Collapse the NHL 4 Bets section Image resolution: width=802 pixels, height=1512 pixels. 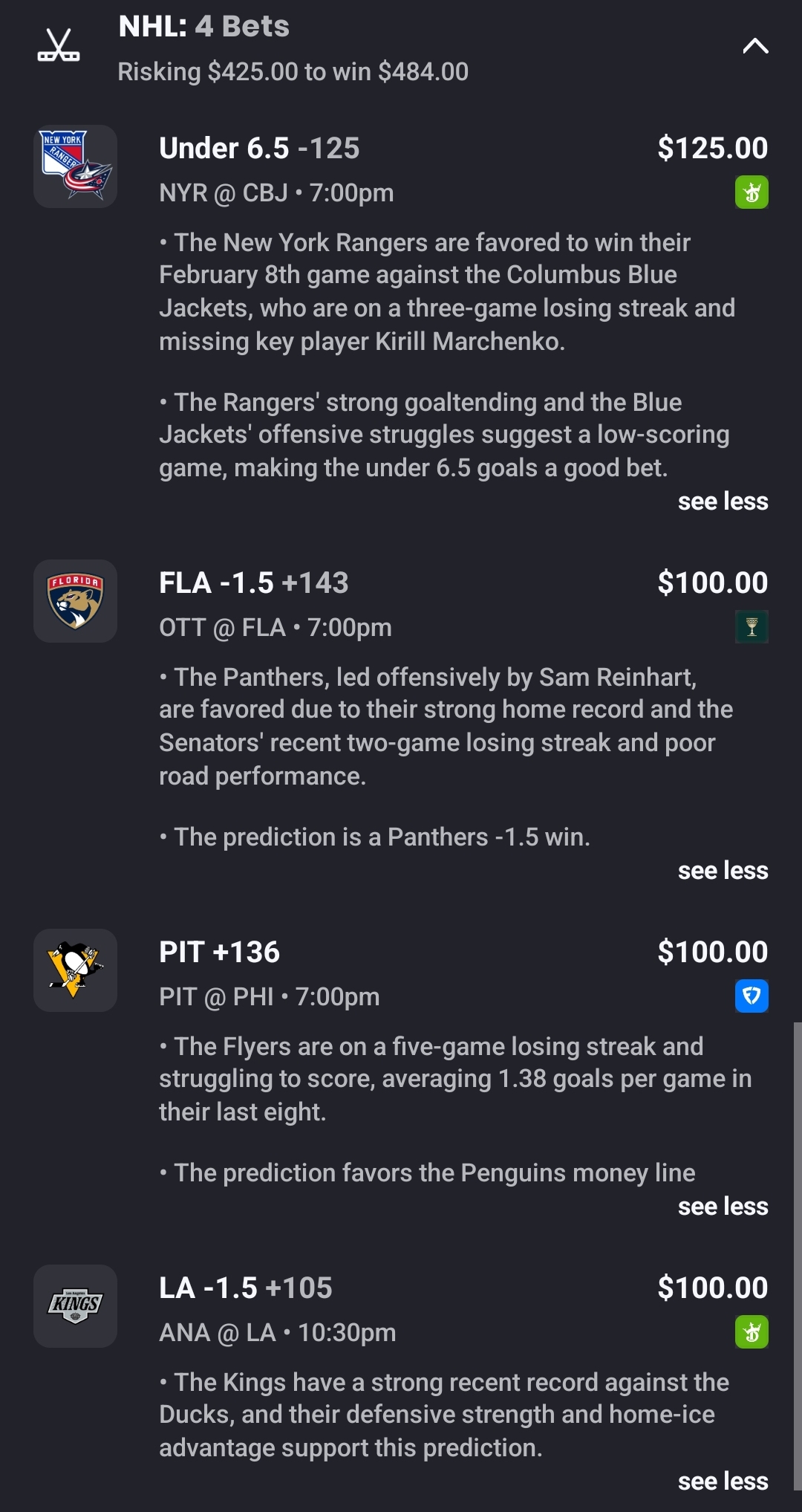click(755, 46)
